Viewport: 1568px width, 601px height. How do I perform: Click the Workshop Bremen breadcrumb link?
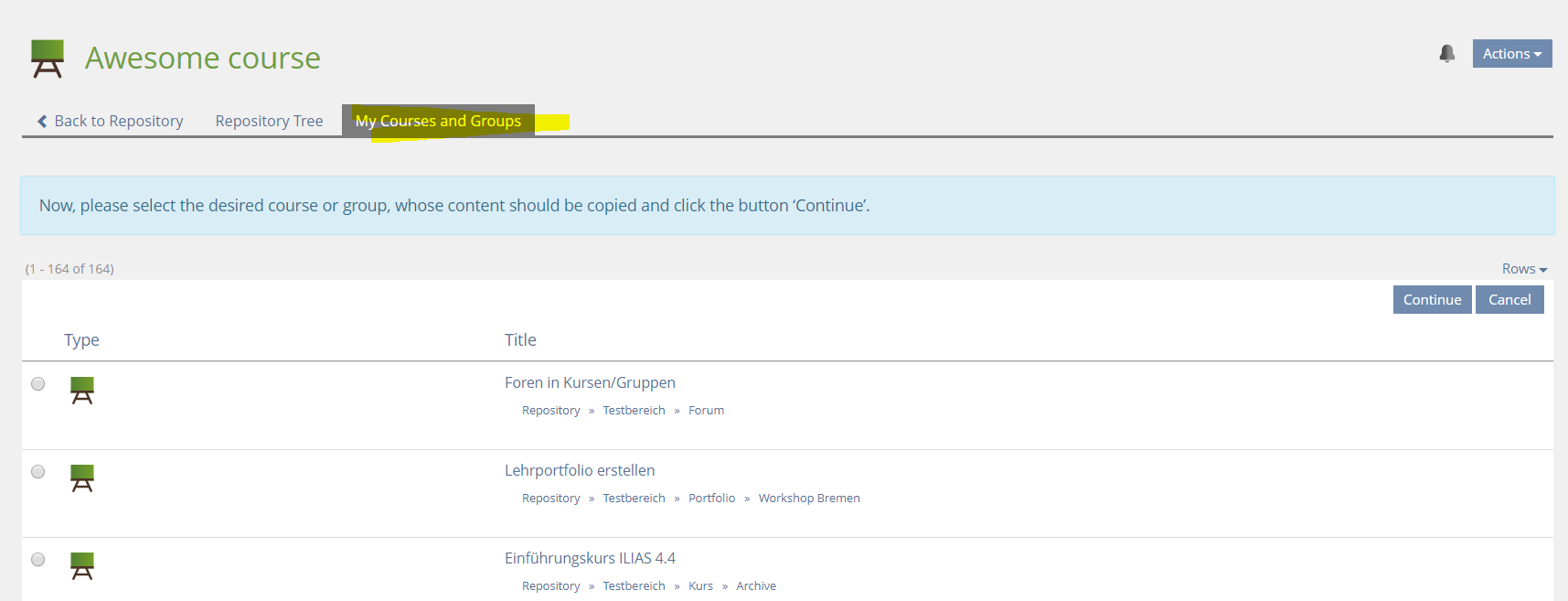click(x=808, y=499)
